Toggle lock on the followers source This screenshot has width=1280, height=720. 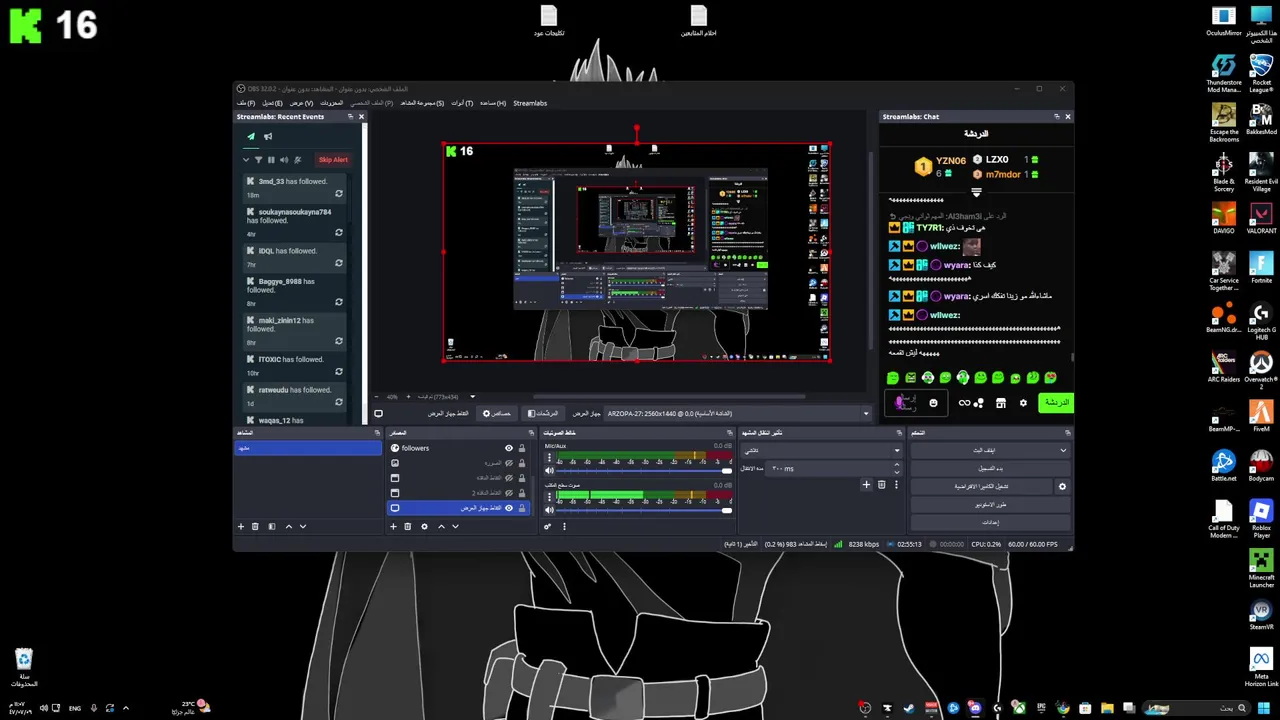tap(521, 448)
